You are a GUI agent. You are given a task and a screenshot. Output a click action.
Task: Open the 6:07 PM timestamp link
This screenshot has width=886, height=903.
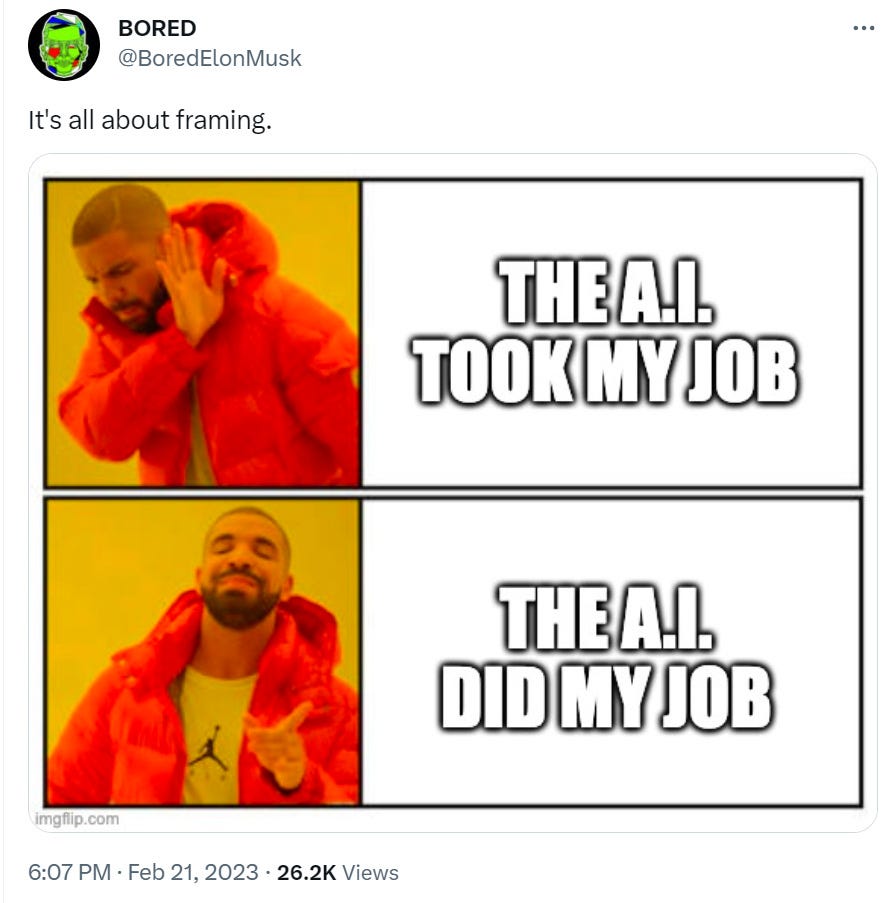(x=69, y=872)
